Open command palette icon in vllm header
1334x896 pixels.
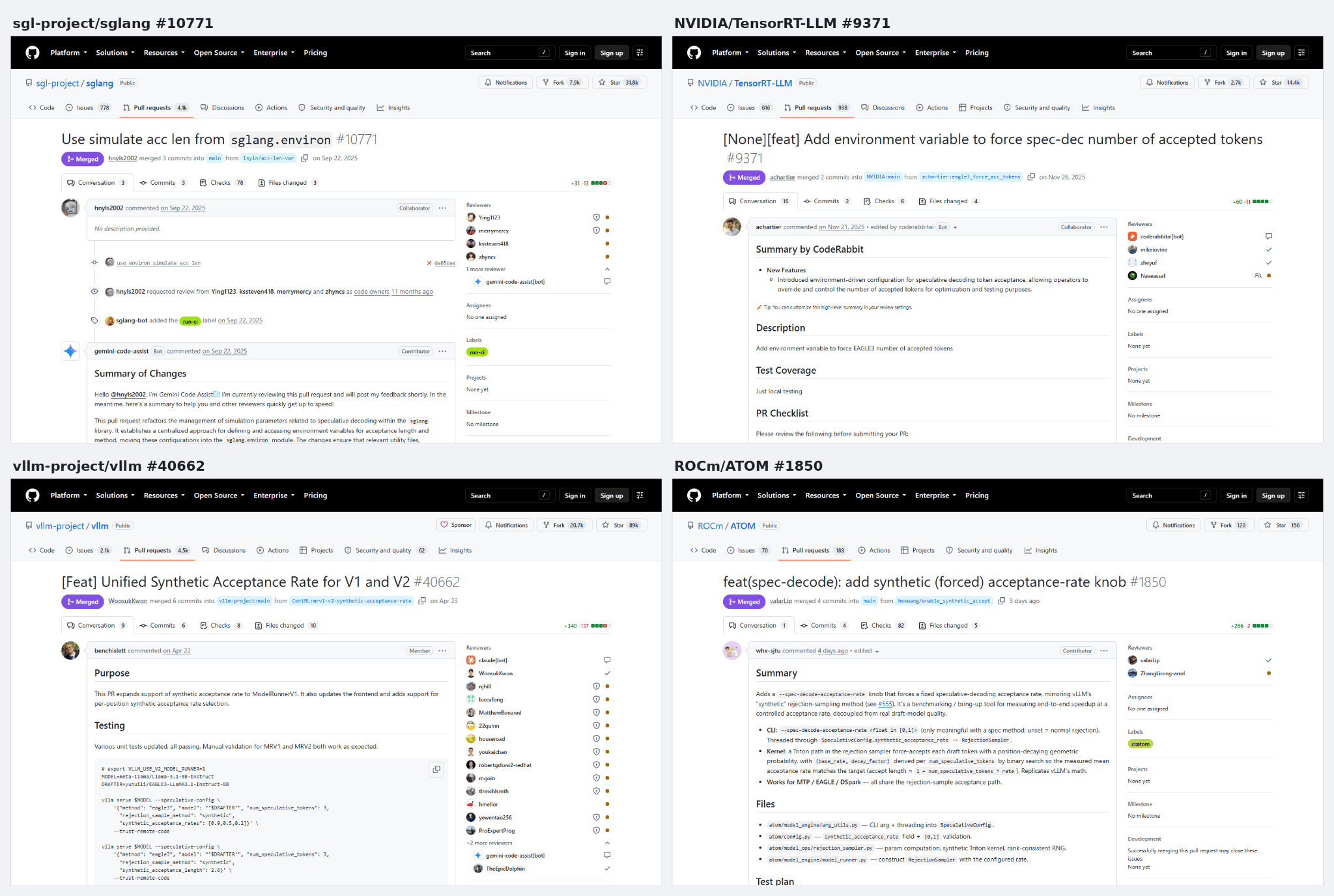click(640, 496)
